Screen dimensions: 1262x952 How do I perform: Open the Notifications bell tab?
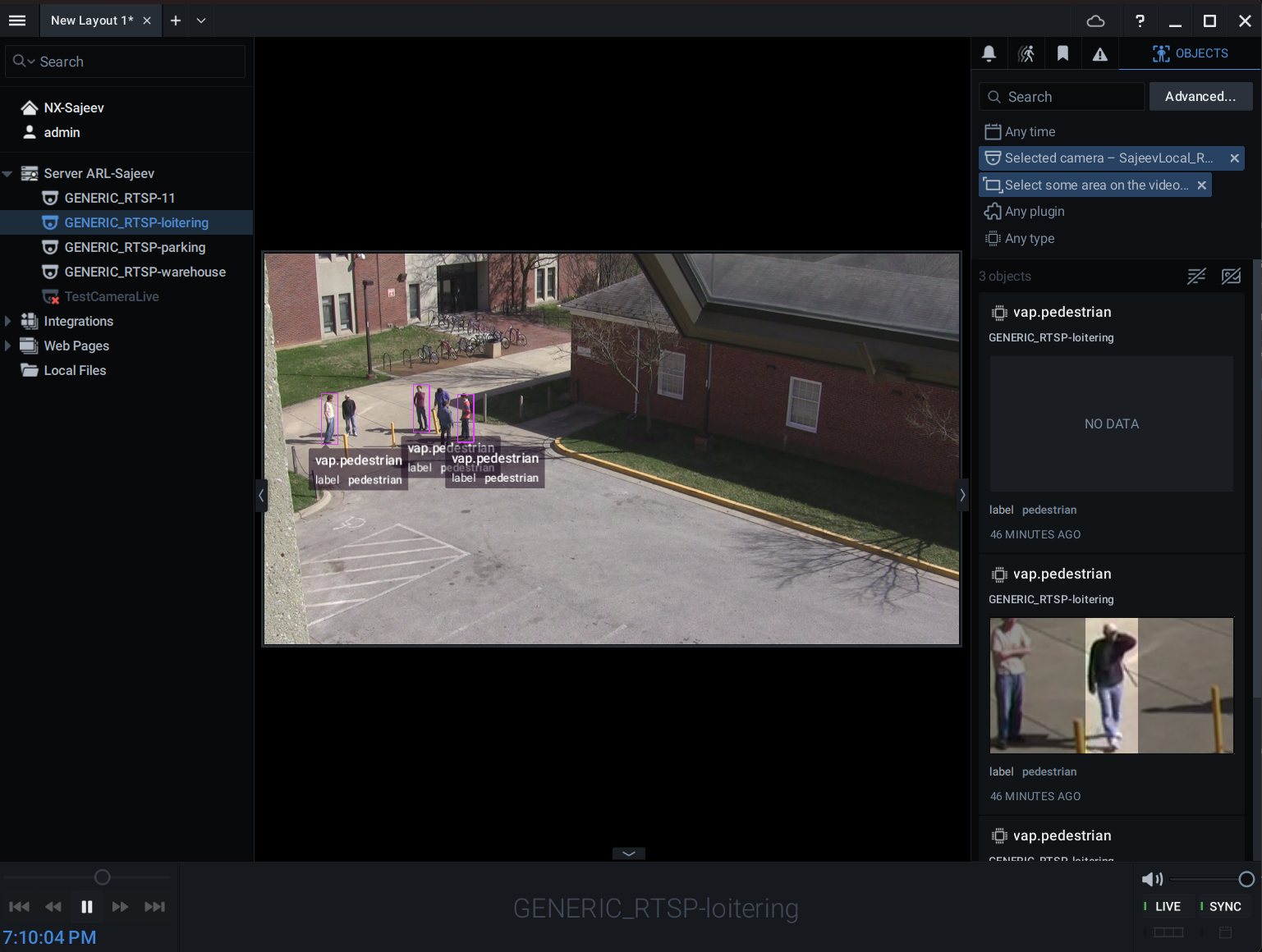[989, 54]
